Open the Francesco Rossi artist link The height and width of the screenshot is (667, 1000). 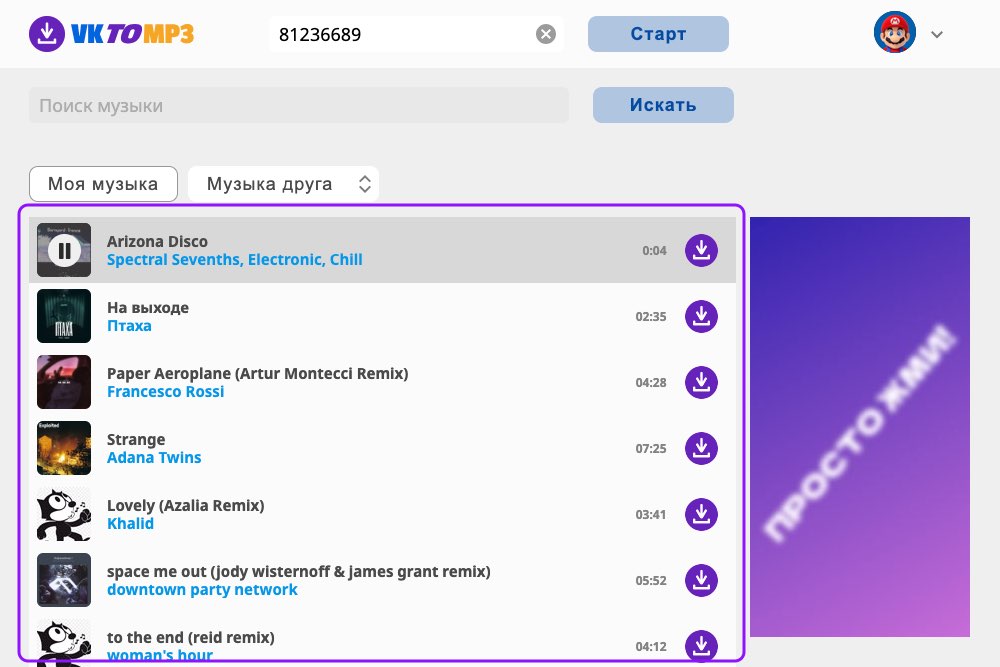point(166,392)
